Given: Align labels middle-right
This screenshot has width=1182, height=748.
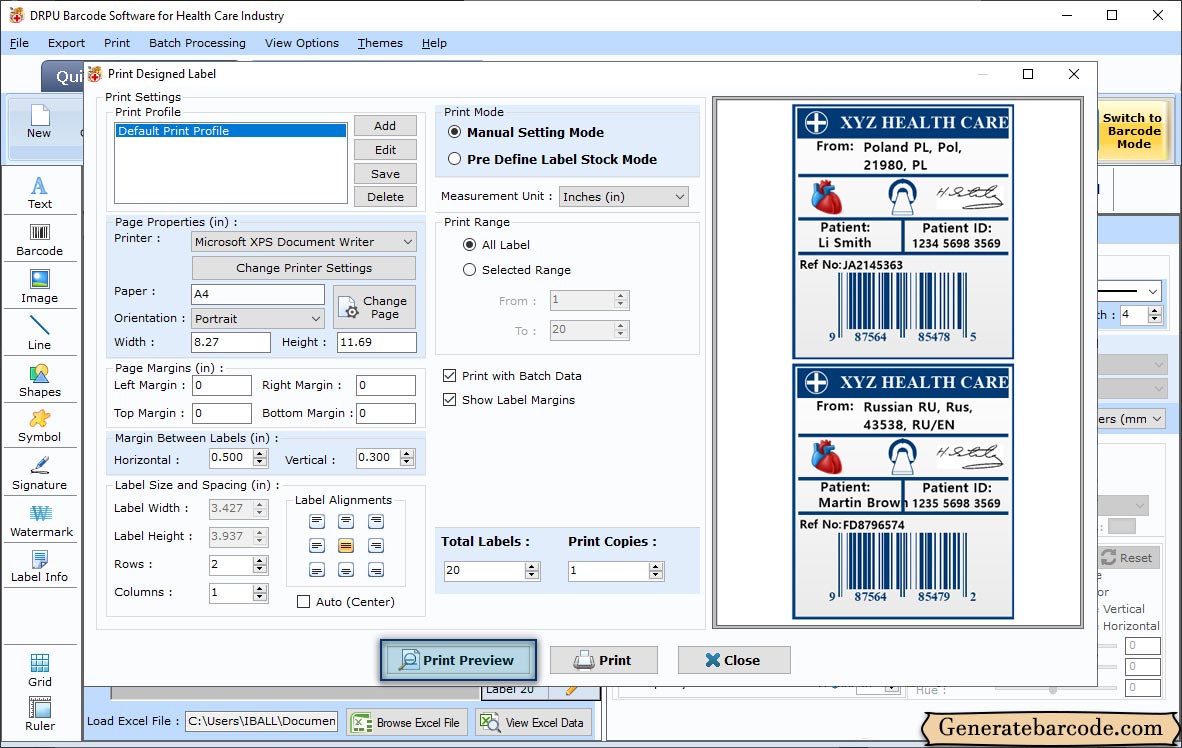Looking at the screenshot, I should [x=375, y=545].
